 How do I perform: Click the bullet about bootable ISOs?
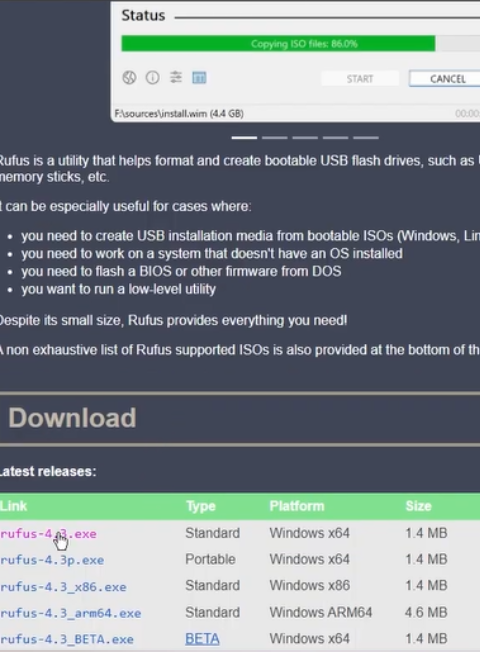(x=250, y=236)
